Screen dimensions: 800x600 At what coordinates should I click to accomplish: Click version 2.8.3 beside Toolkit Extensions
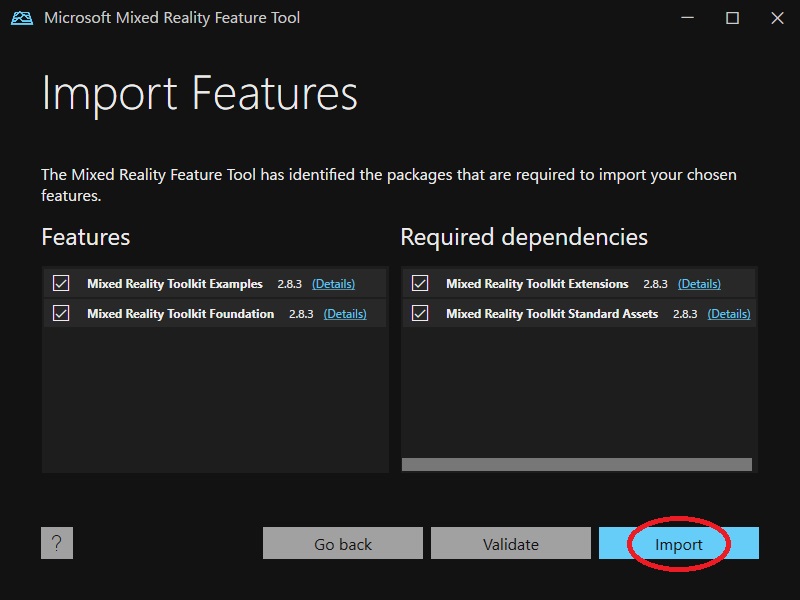(655, 284)
